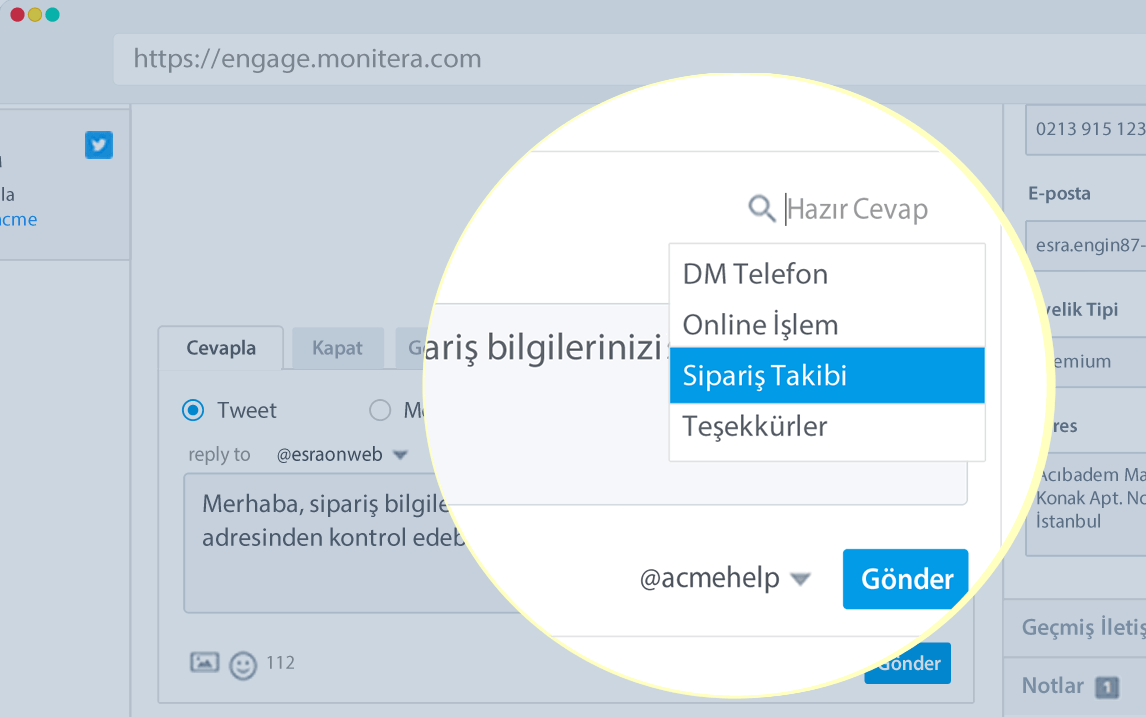Click the Notlar count badge
Image resolution: width=1146 pixels, height=717 pixels.
(1106, 687)
